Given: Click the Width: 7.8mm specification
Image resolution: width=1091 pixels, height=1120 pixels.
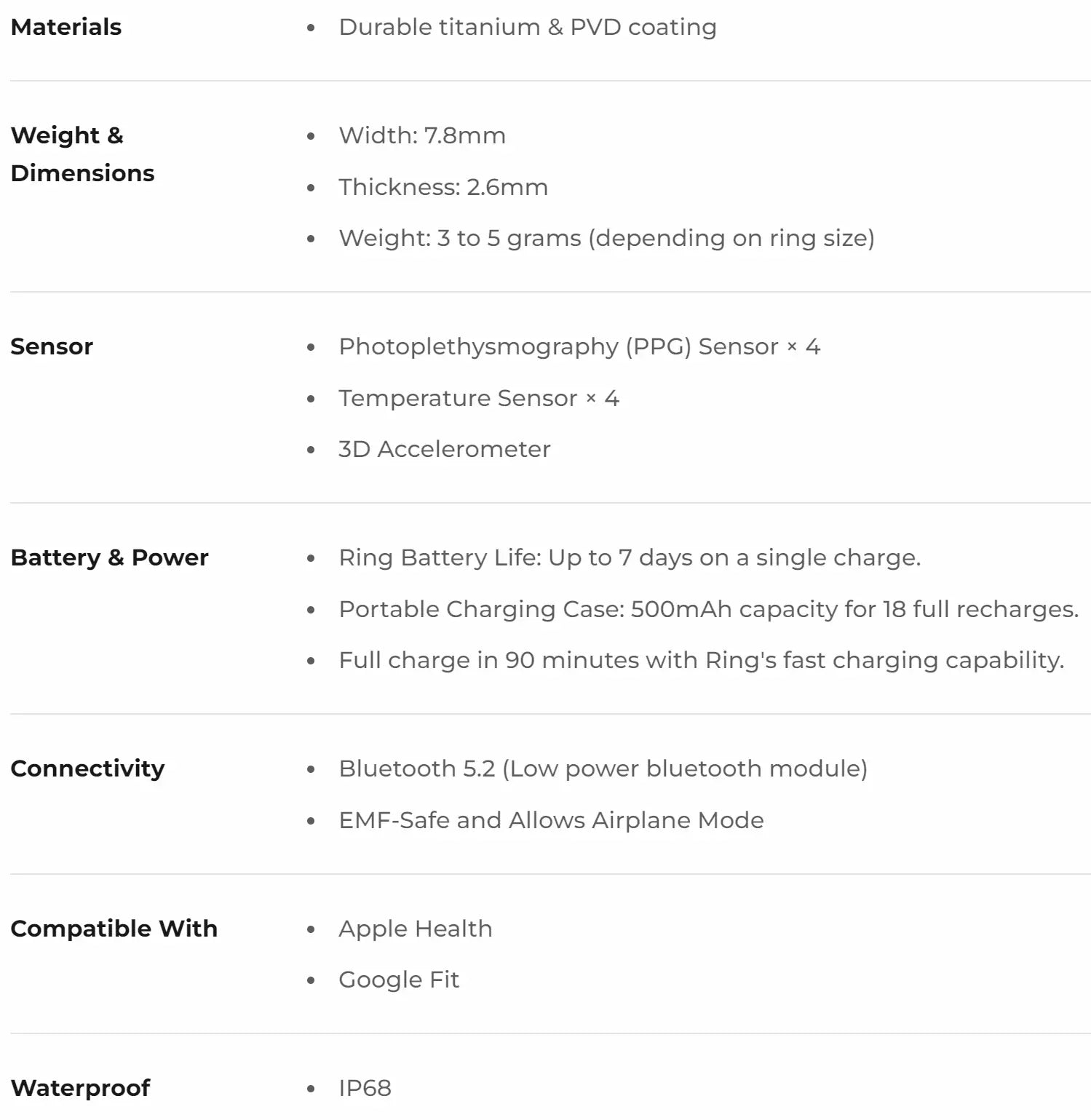Looking at the screenshot, I should 421,135.
